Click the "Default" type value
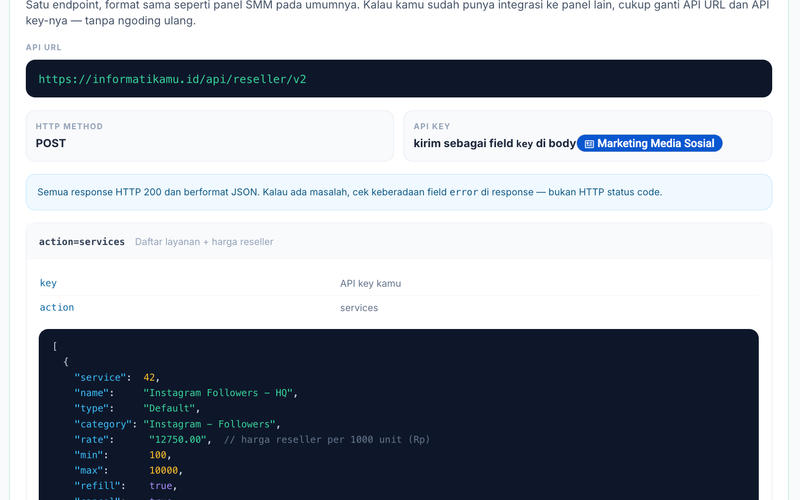Screen dimensions: 800x500 169,408
